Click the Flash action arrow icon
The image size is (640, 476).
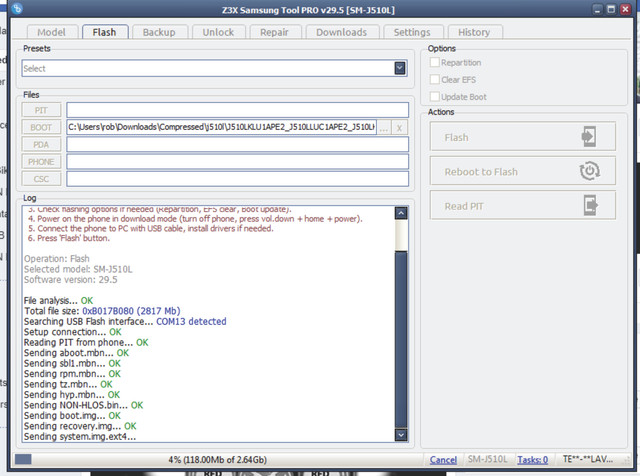pyautogui.click(x=589, y=137)
